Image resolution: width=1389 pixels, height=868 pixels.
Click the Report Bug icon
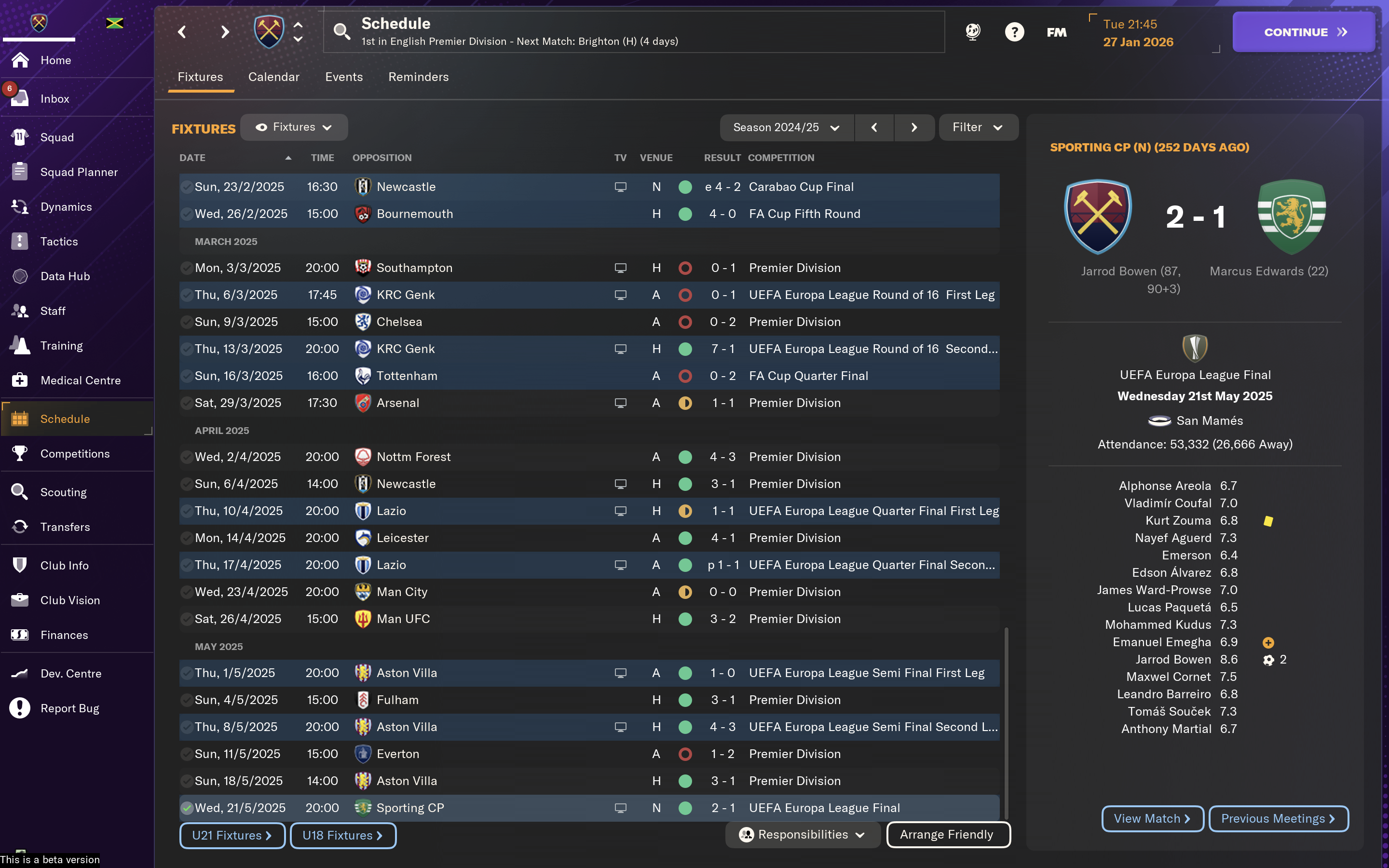coord(20,708)
